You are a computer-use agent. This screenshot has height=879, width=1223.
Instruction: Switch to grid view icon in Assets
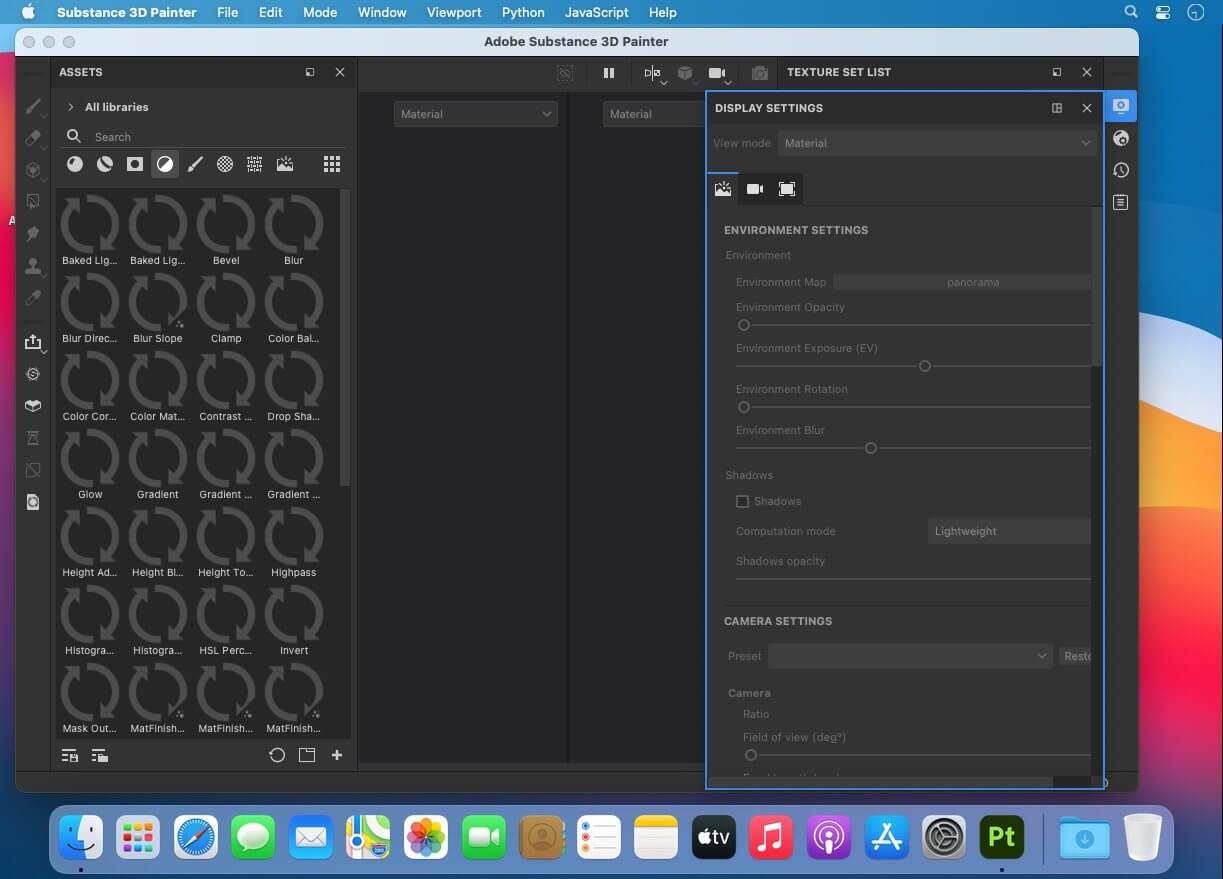332,164
